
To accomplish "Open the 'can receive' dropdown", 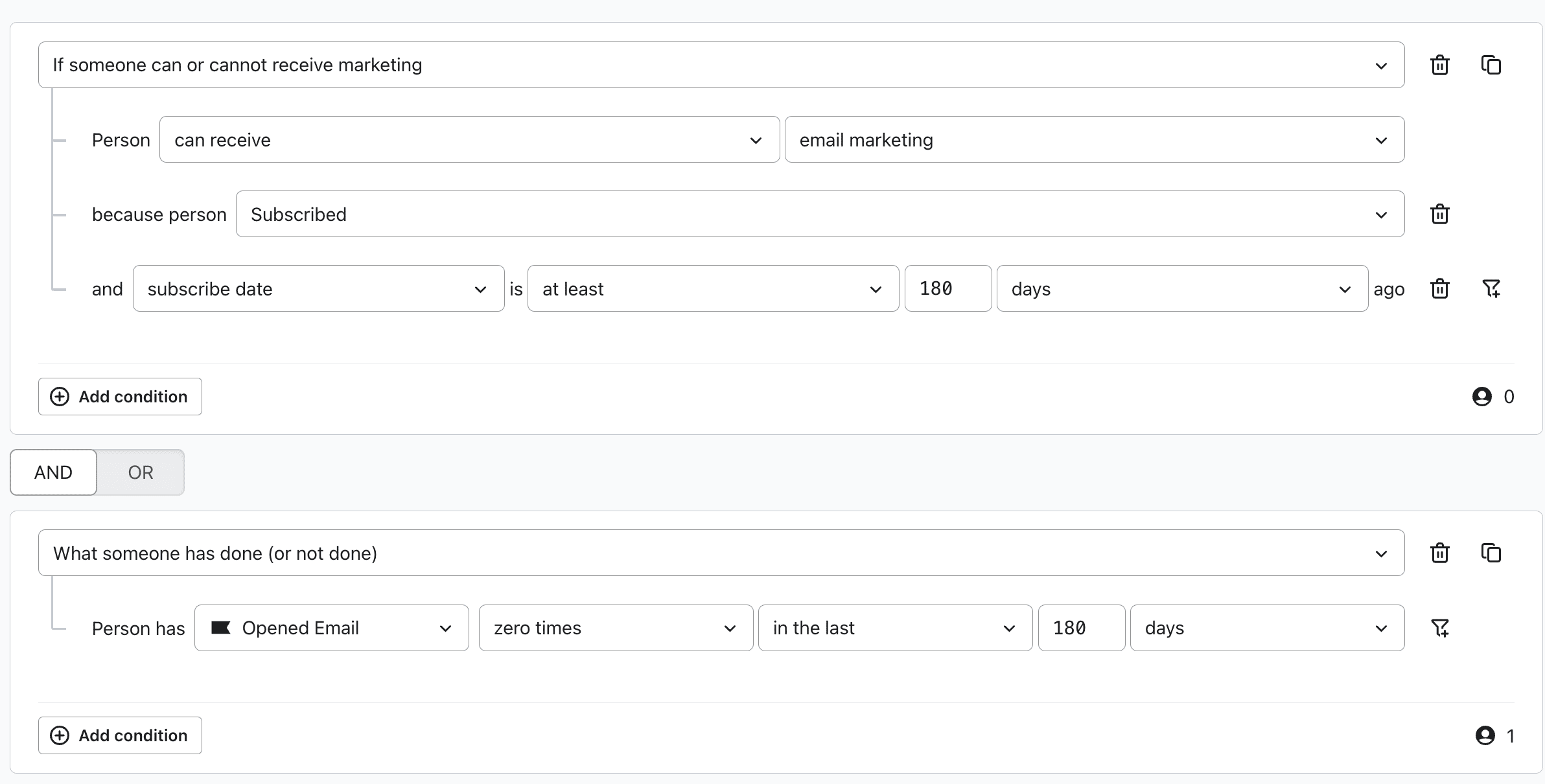I will pos(469,140).
